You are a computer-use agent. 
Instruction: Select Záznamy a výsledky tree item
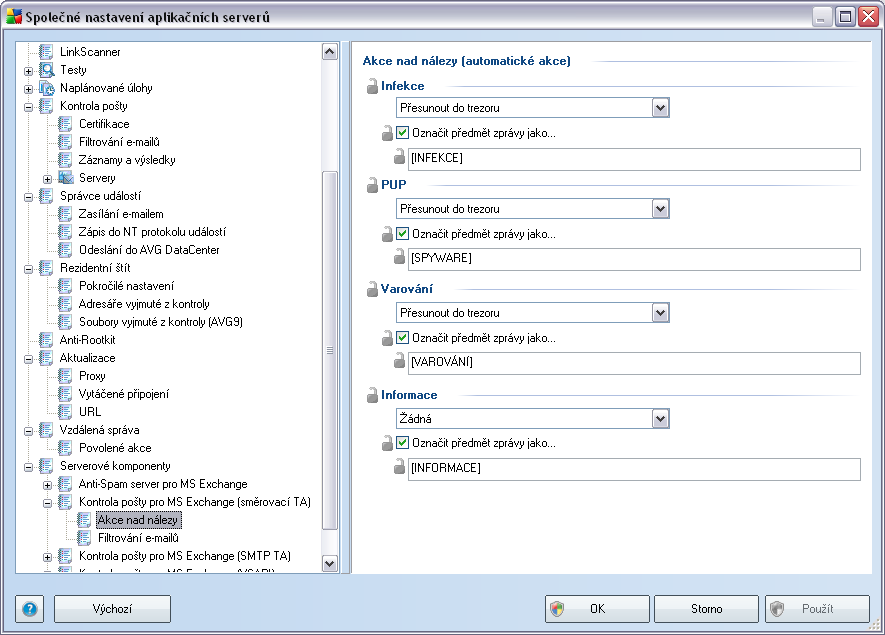(x=127, y=160)
